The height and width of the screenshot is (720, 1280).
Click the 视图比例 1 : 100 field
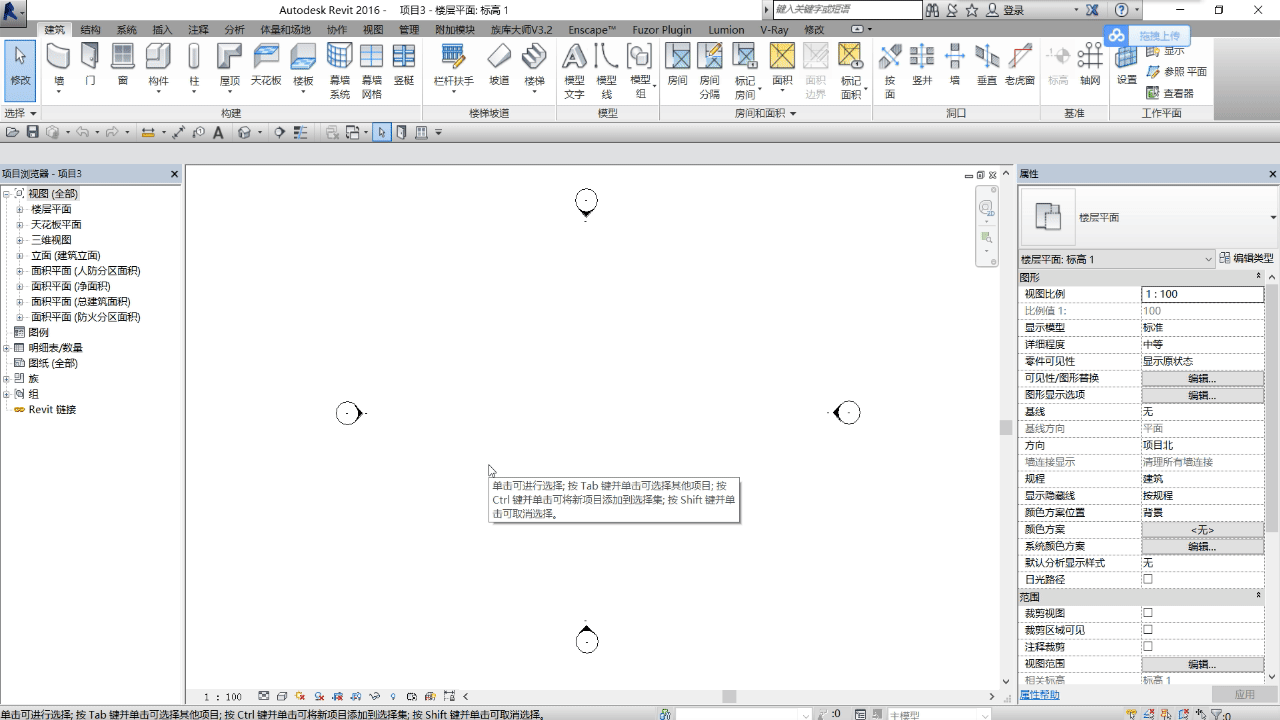coord(1203,294)
